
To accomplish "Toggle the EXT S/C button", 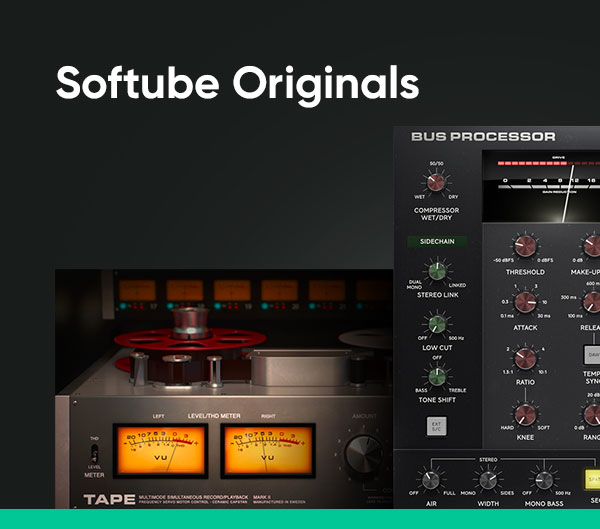I will click(437, 426).
